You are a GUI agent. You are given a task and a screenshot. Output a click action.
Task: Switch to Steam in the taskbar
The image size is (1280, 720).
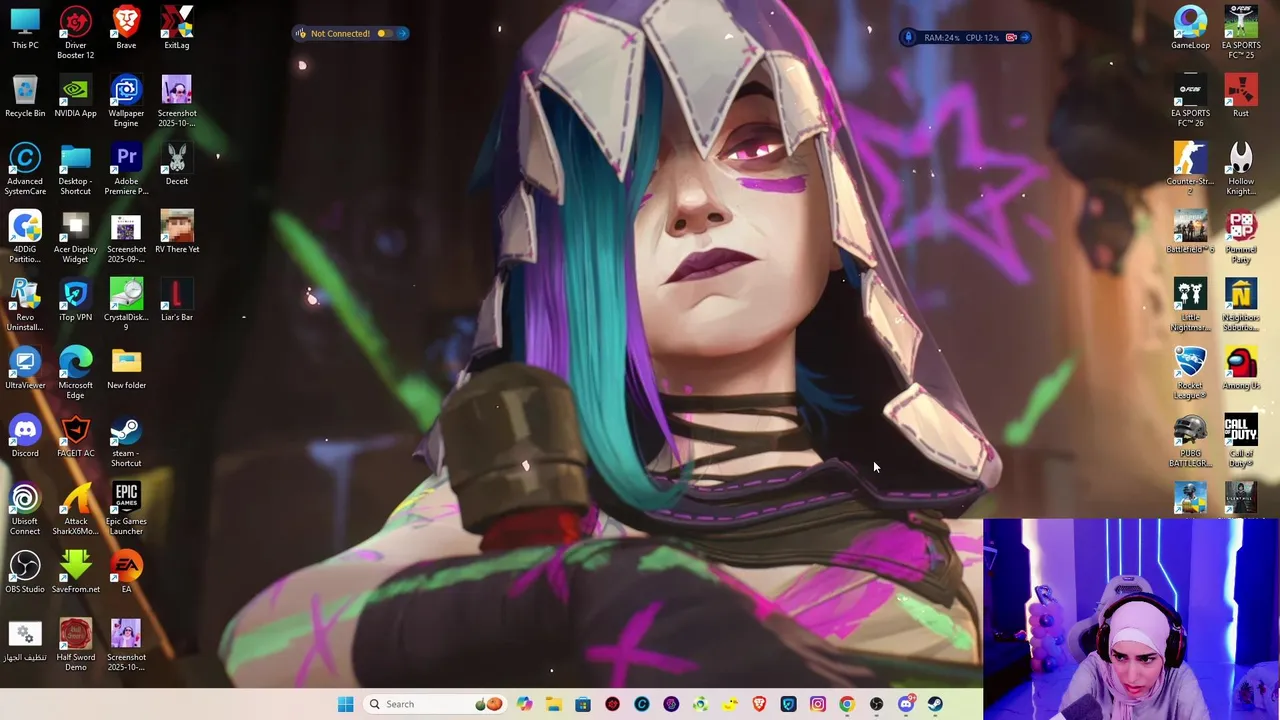tap(935, 704)
